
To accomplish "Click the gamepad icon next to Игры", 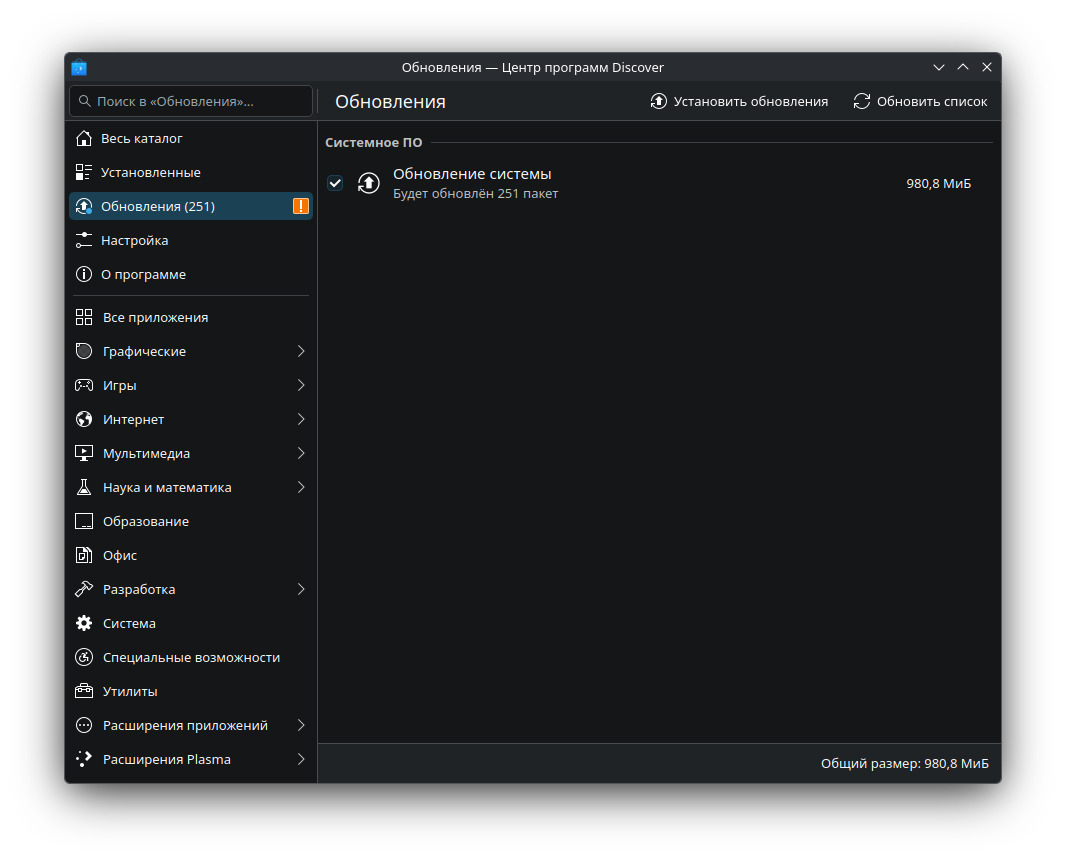I will [84, 385].
